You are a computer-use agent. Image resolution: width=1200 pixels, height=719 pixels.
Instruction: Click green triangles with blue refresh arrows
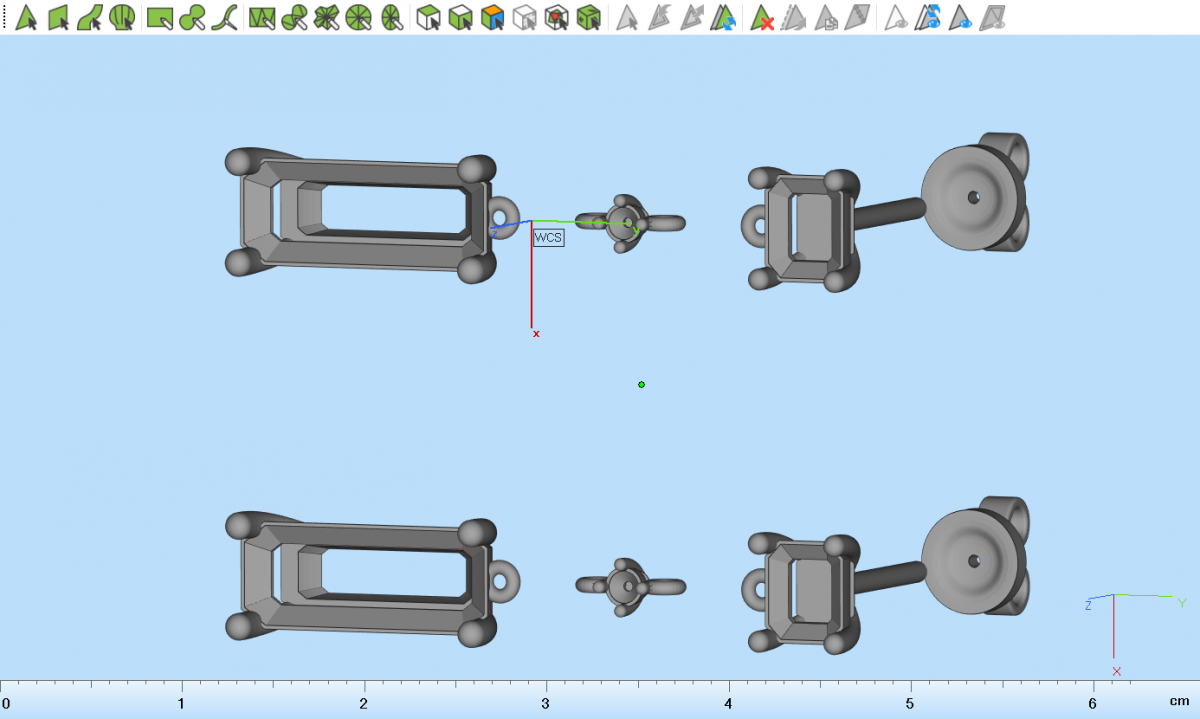(723, 17)
